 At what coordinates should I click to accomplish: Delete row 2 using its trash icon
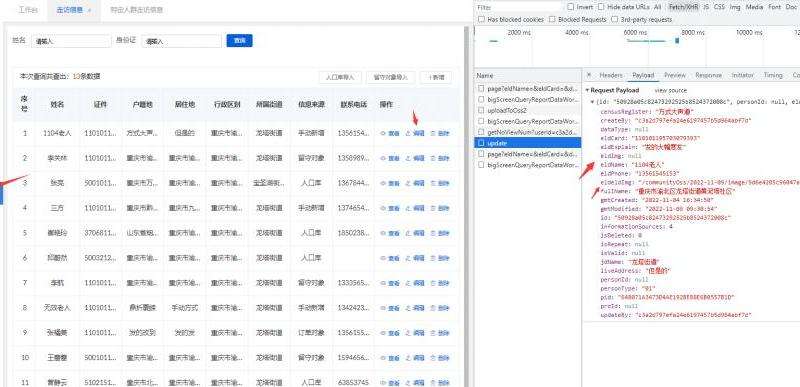pyautogui.click(x=433, y=159)
